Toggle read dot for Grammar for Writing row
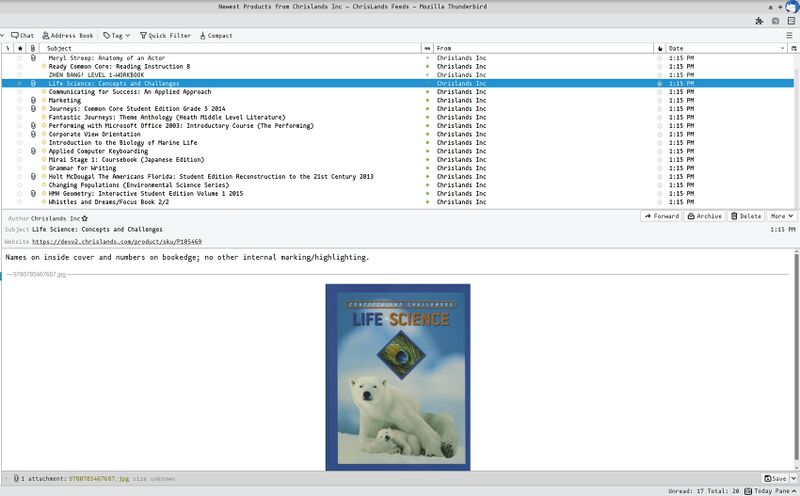Screen dimensions: 800x496 (428, 168)
